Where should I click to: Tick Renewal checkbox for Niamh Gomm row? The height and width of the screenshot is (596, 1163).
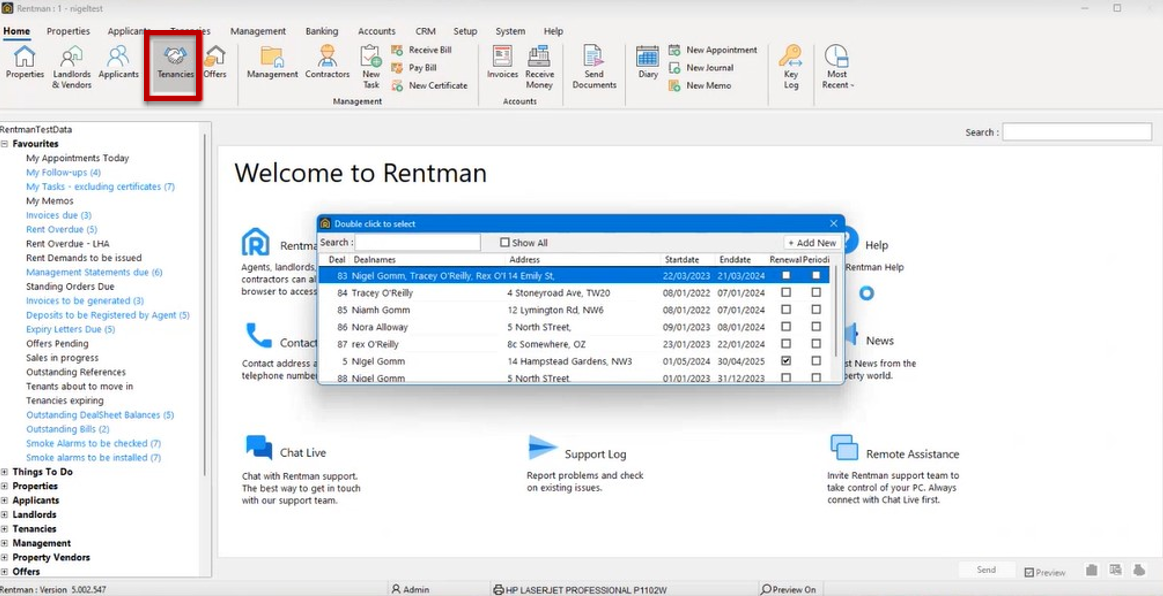click(785, 309)
